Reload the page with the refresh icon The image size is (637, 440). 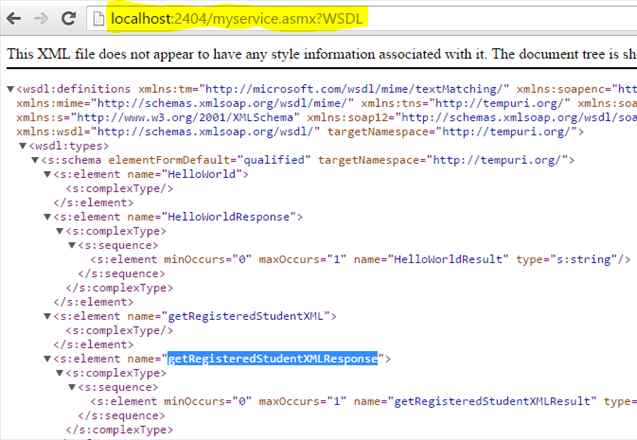pyautogui.click(x=68, y=18)
